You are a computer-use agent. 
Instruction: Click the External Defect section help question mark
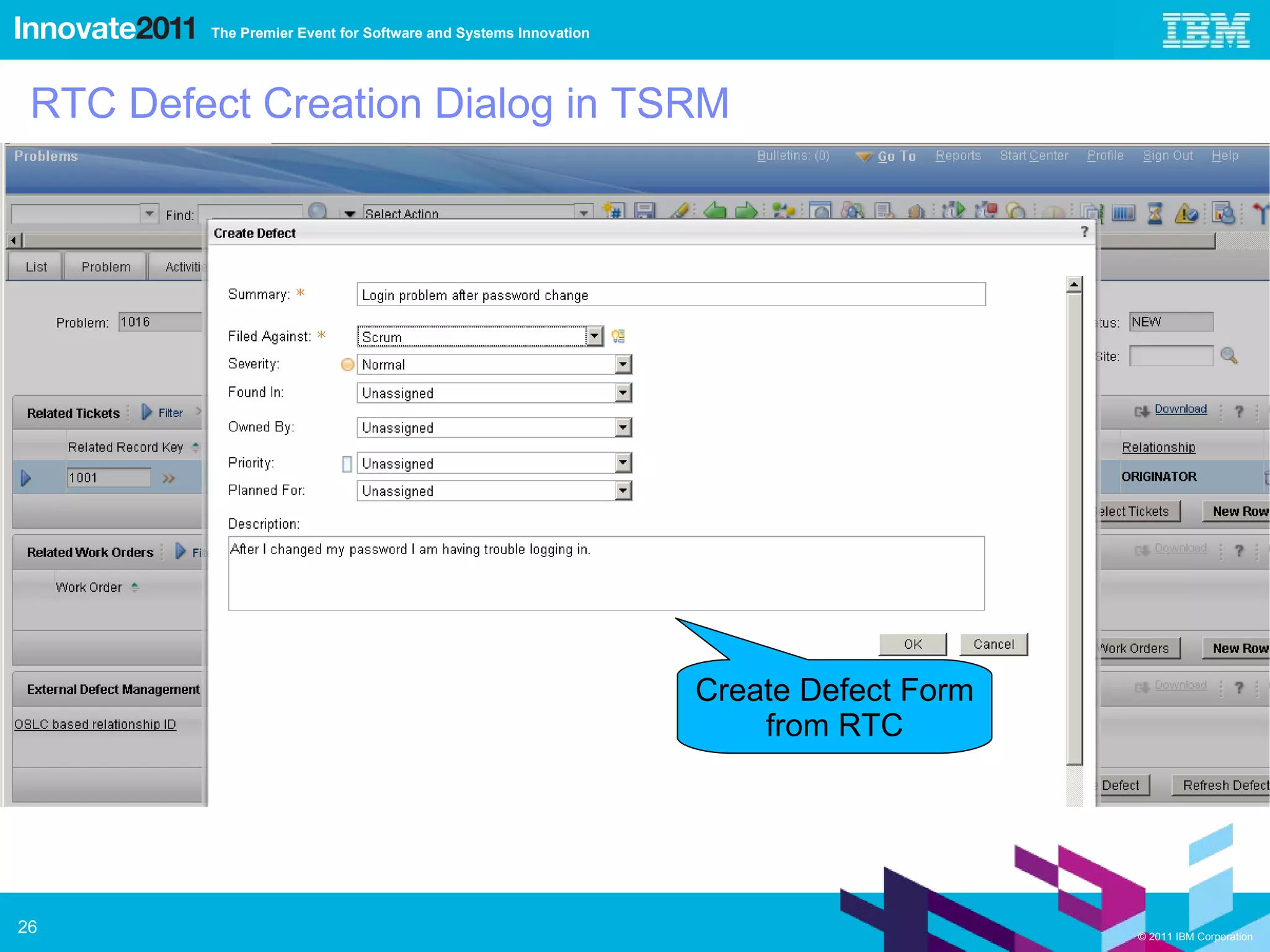coord(1239,687)
